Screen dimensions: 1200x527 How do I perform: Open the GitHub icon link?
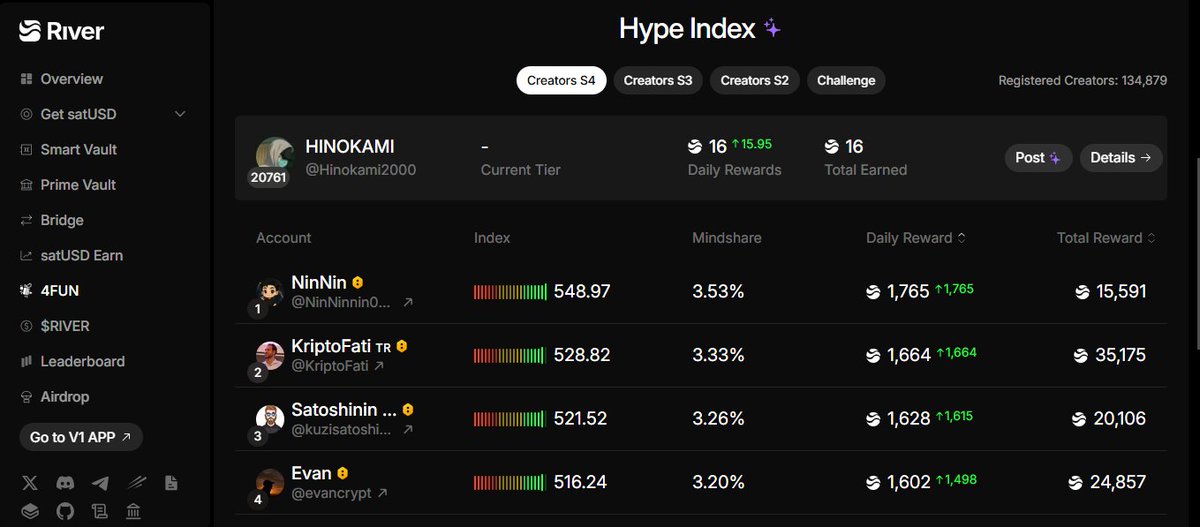pos(65,512)
